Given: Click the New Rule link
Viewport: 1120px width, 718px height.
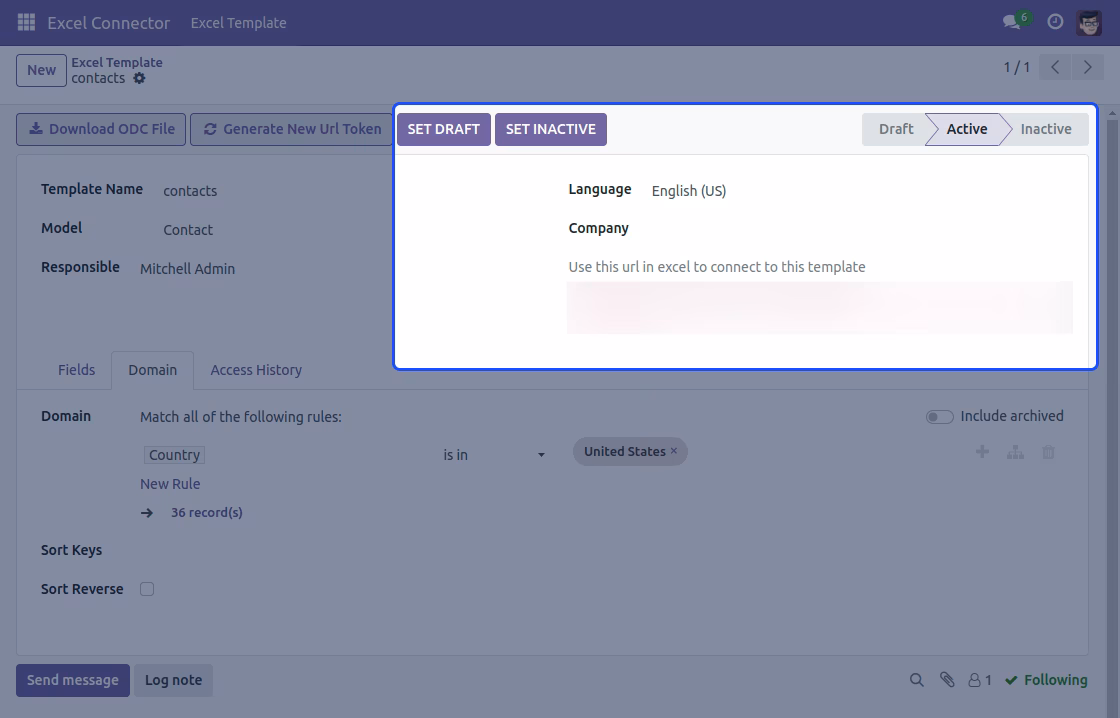Looking at the screenshot, I should click(170, 484).
